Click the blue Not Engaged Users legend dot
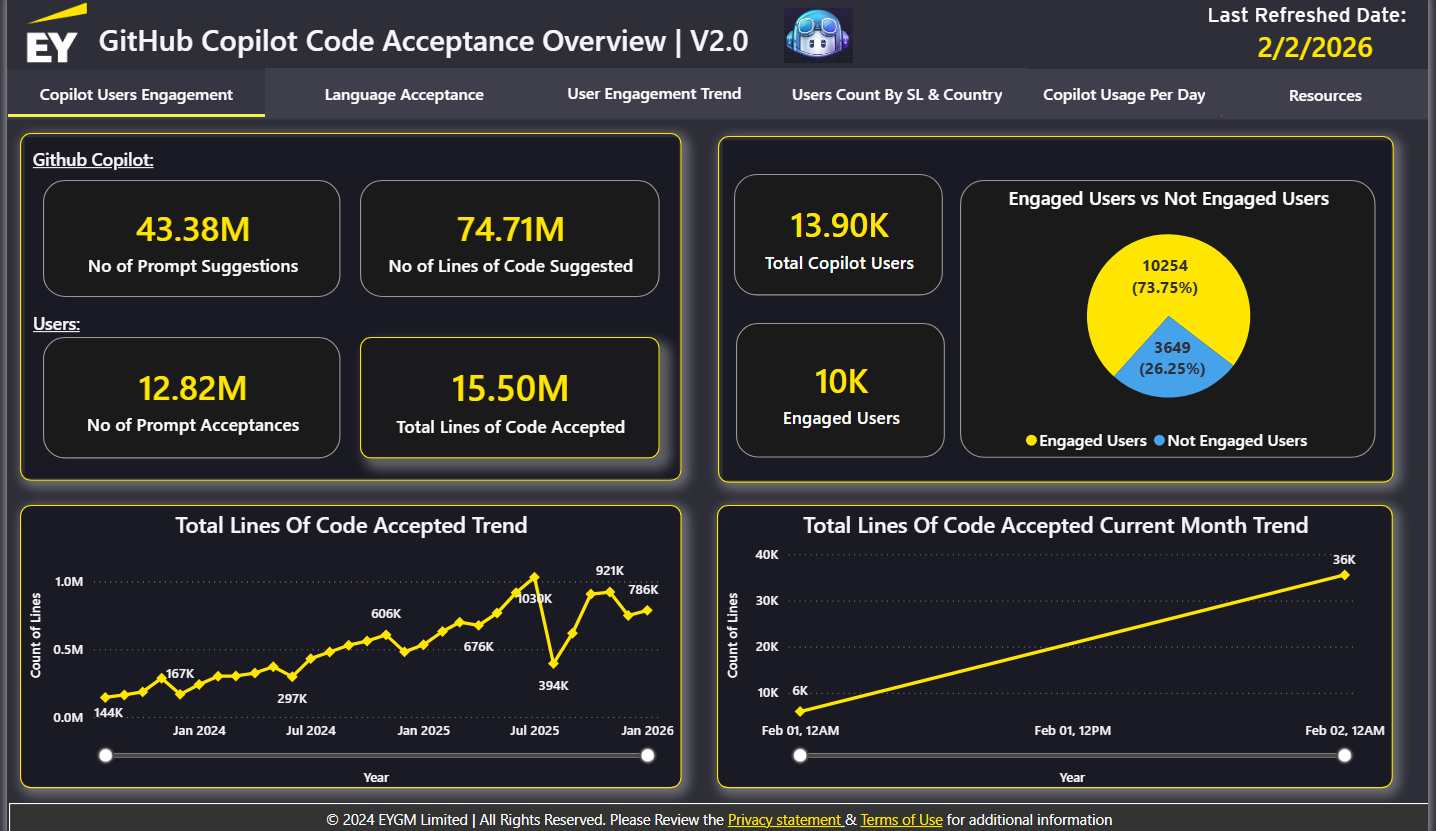 1159,441
